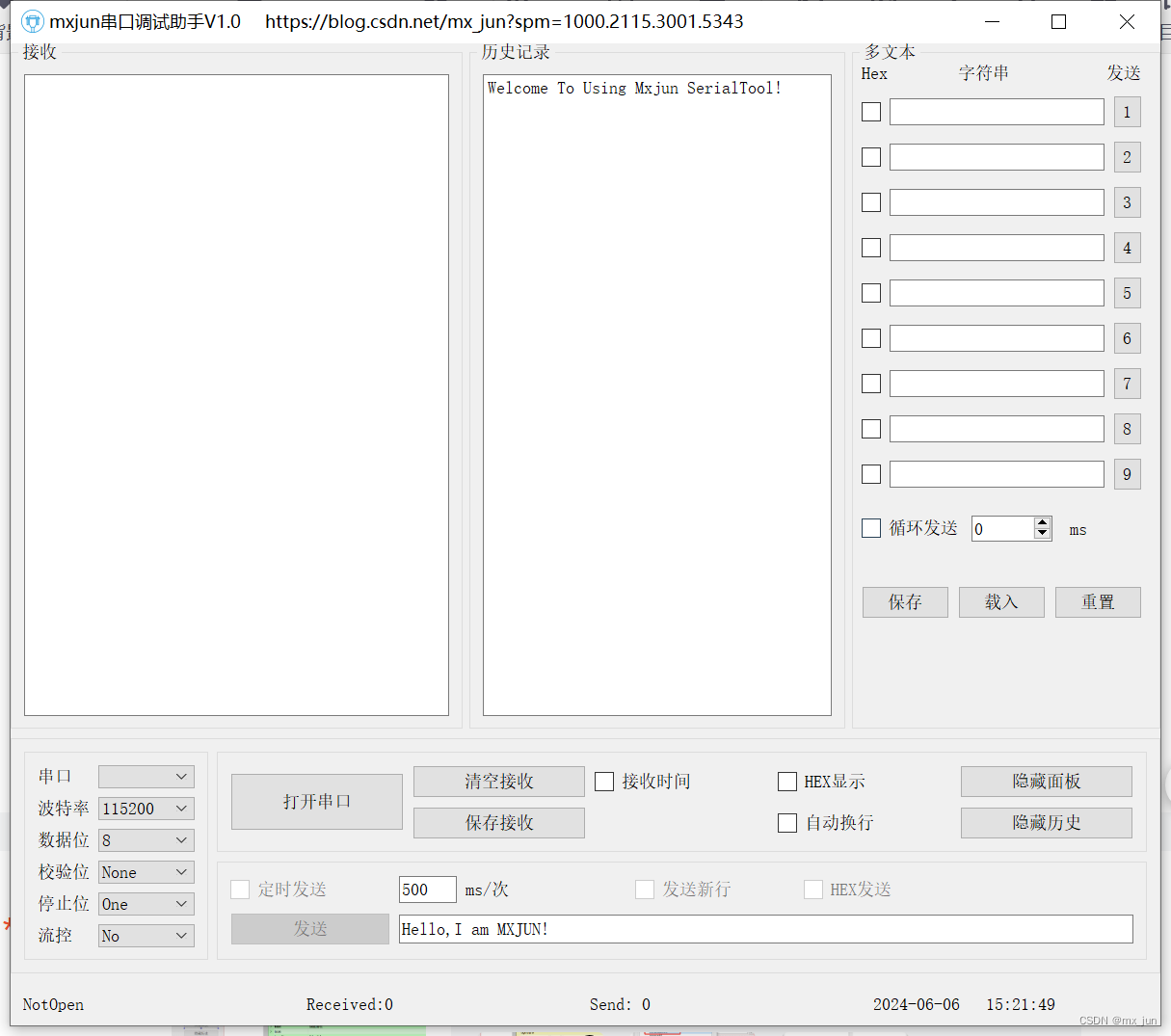
Task: Click the NotOpen status text
Action: pyautogui.click(x=53, y=1004)
